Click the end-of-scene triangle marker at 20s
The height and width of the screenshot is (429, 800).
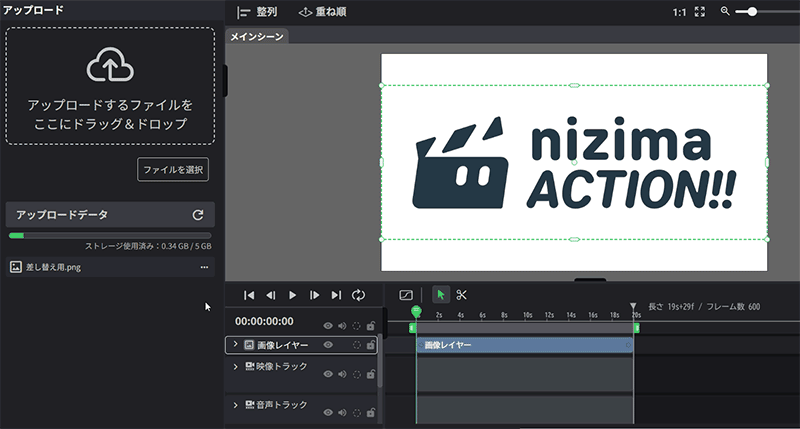pyautogui.click(x=633, y=306)
